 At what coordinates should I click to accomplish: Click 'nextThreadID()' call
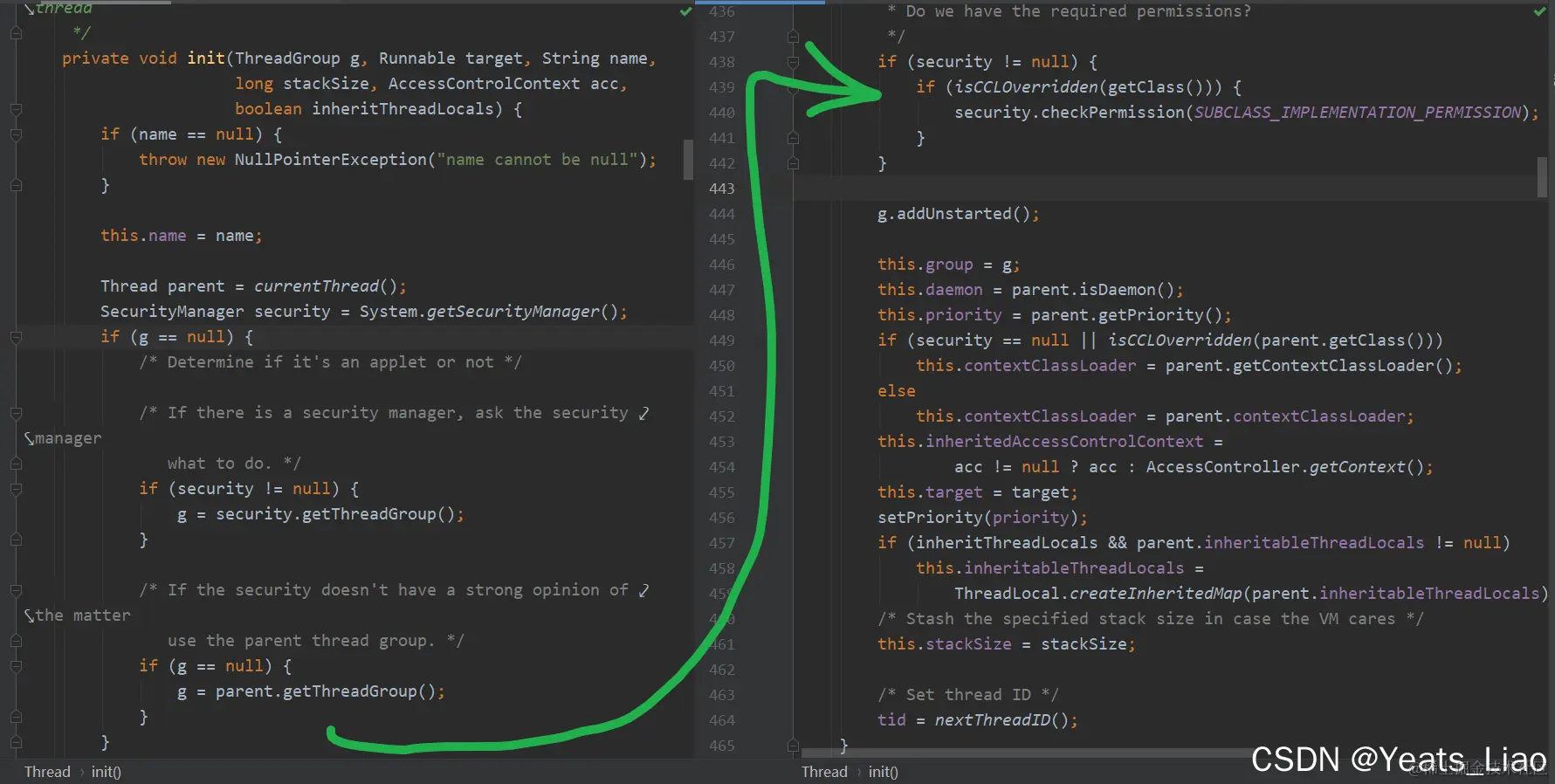coord(1001,720)
